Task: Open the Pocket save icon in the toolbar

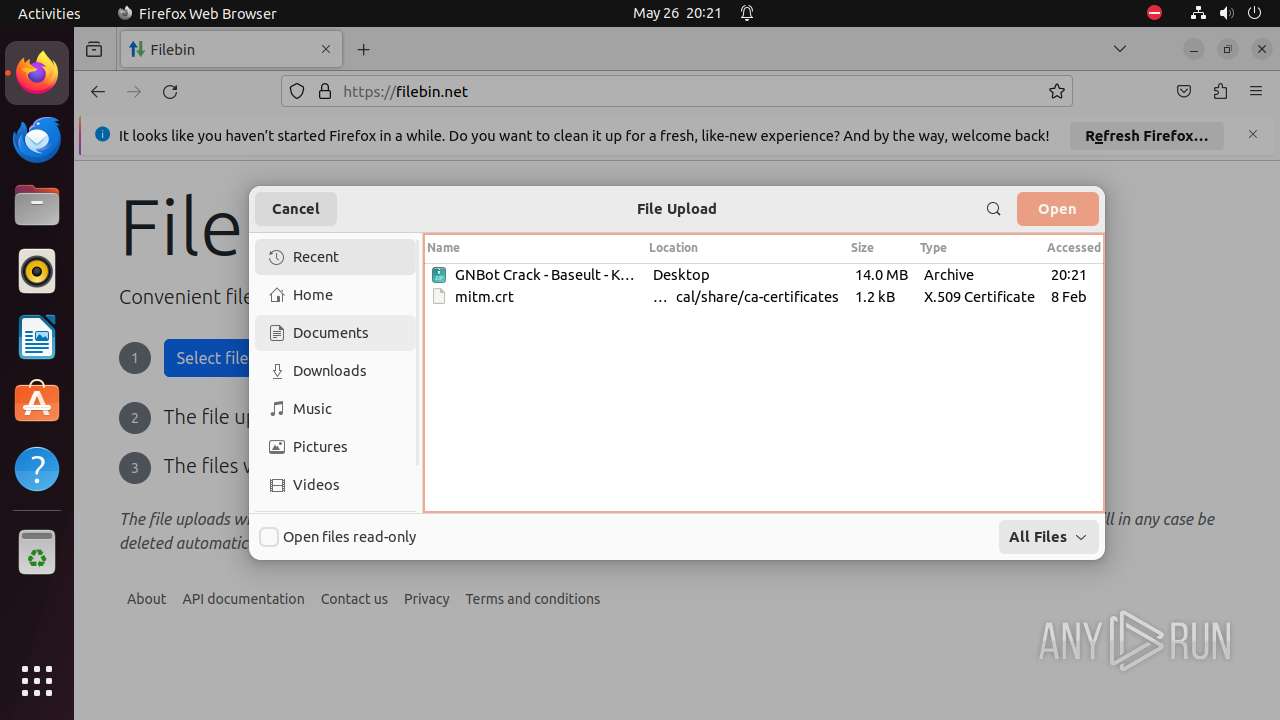Action: point(1184,91)
